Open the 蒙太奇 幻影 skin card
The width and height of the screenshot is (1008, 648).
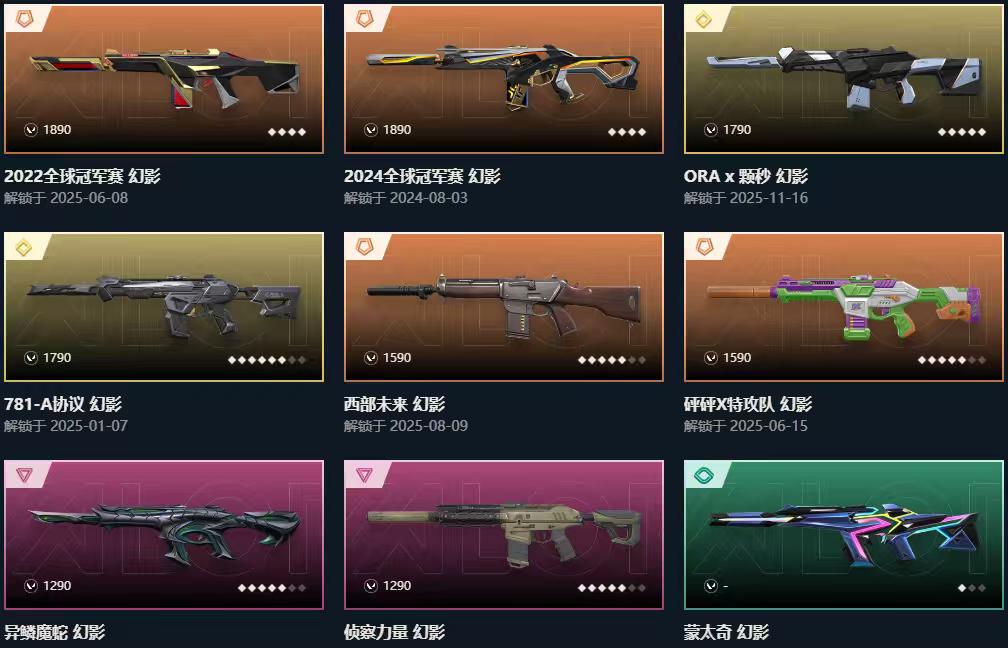843,535
